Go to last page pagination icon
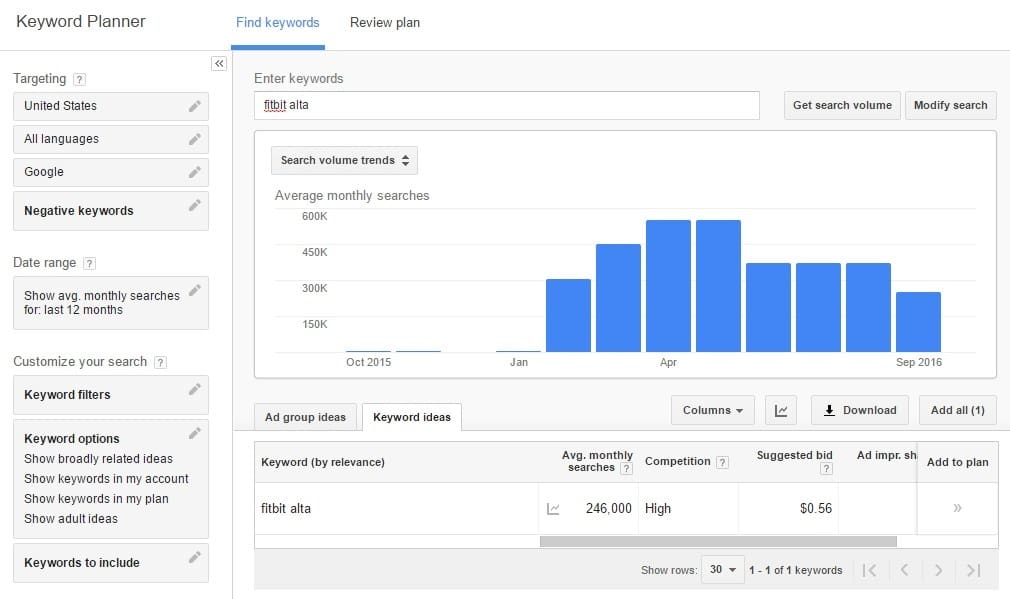This screenshot has height=599, width=1010. click(x=973, y=570)
